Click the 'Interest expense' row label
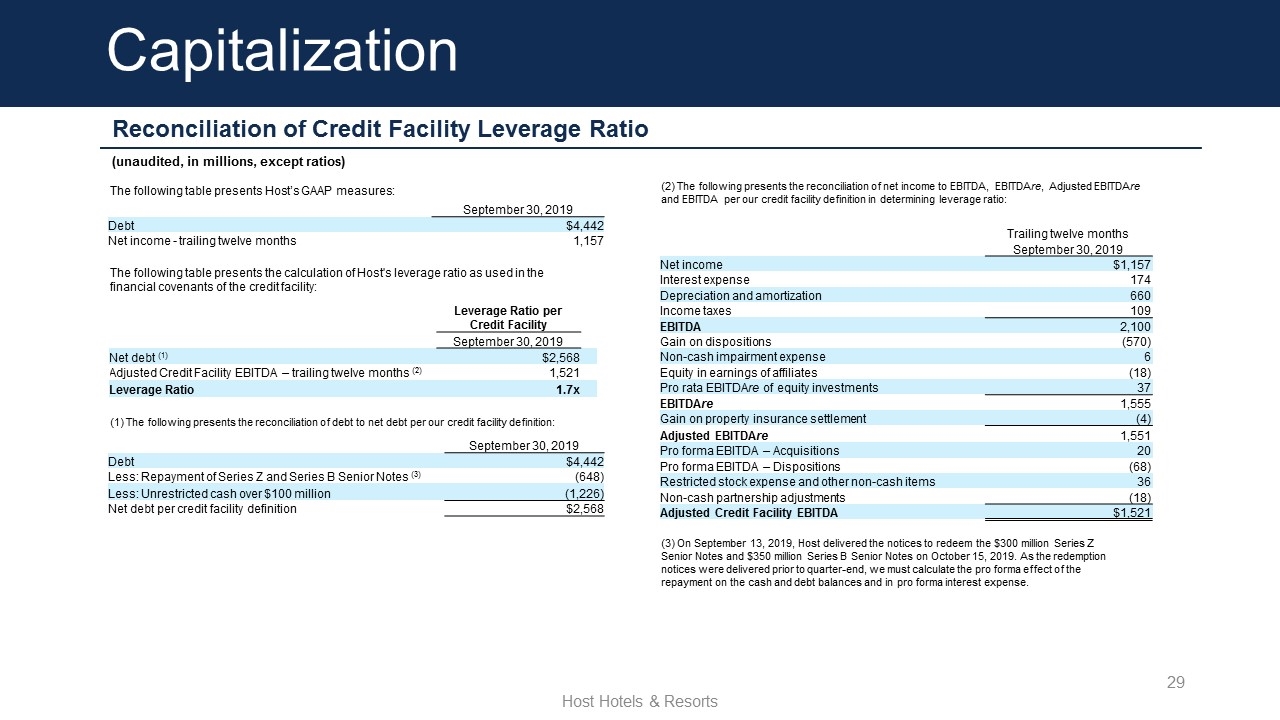The width and height of the screenshot is (1280, 720). [704, 280]
